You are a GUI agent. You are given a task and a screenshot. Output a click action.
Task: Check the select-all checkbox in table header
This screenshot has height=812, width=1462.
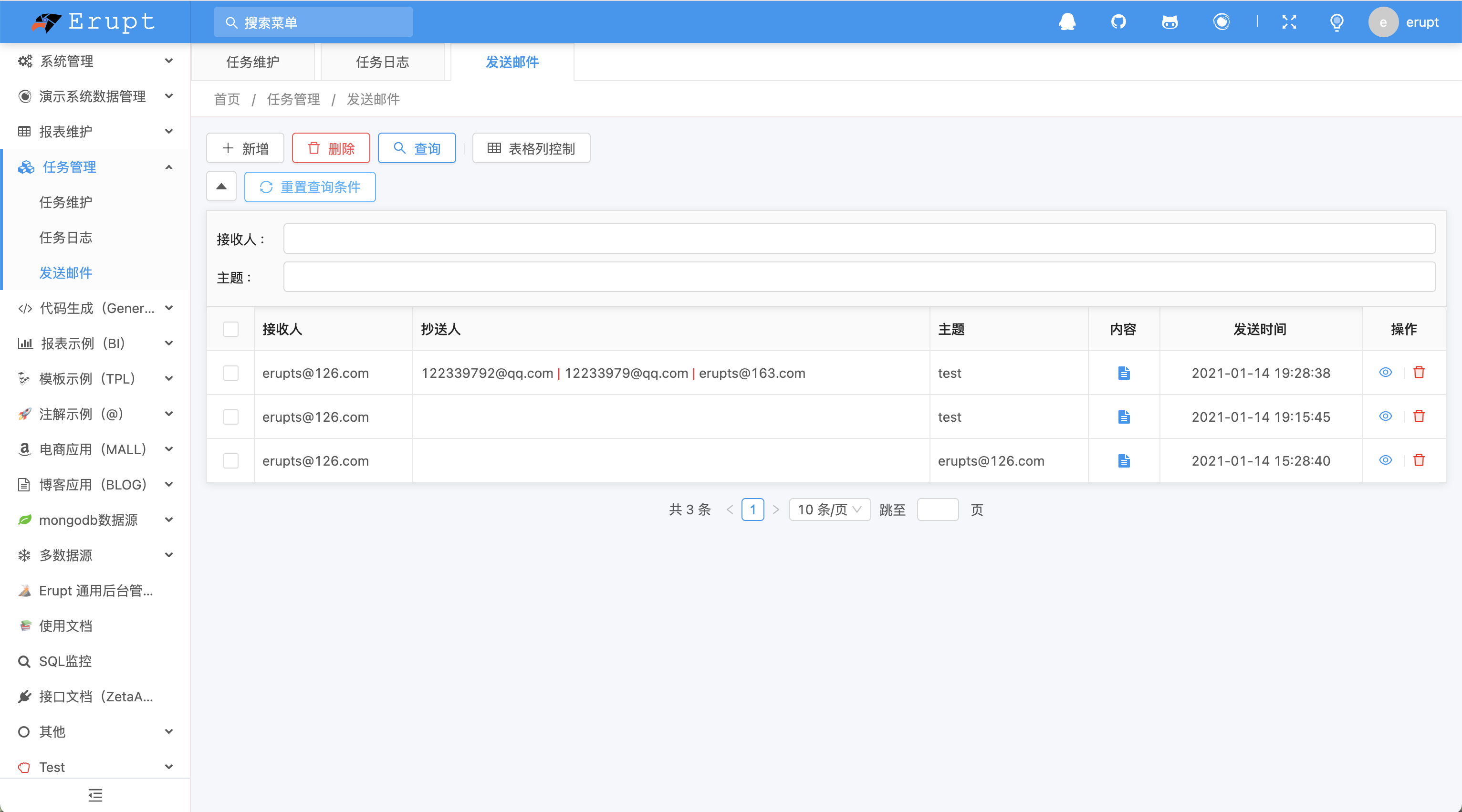(231, 329)
